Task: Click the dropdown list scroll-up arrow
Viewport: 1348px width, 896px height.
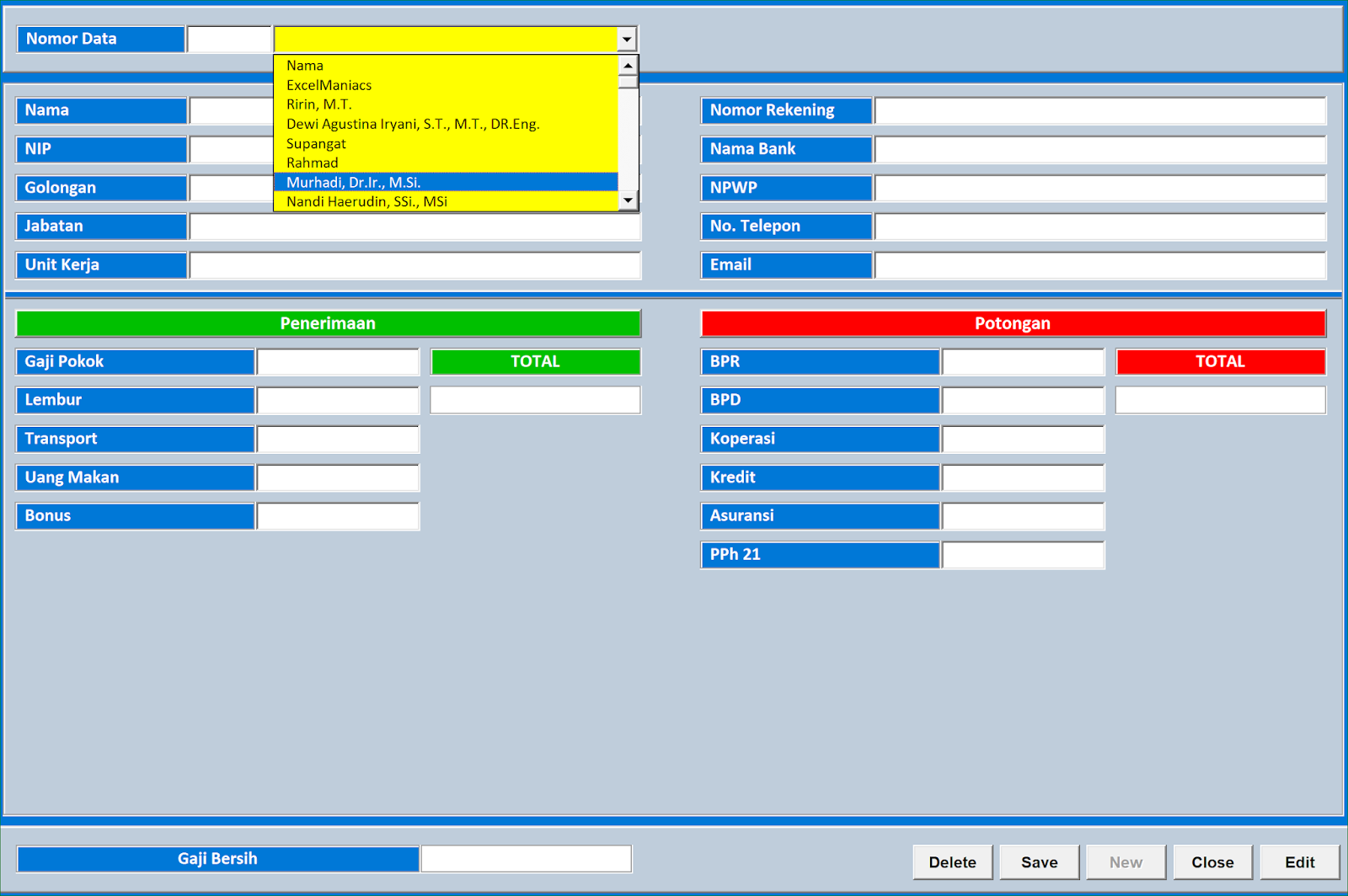Action: (x=627, y=66)
